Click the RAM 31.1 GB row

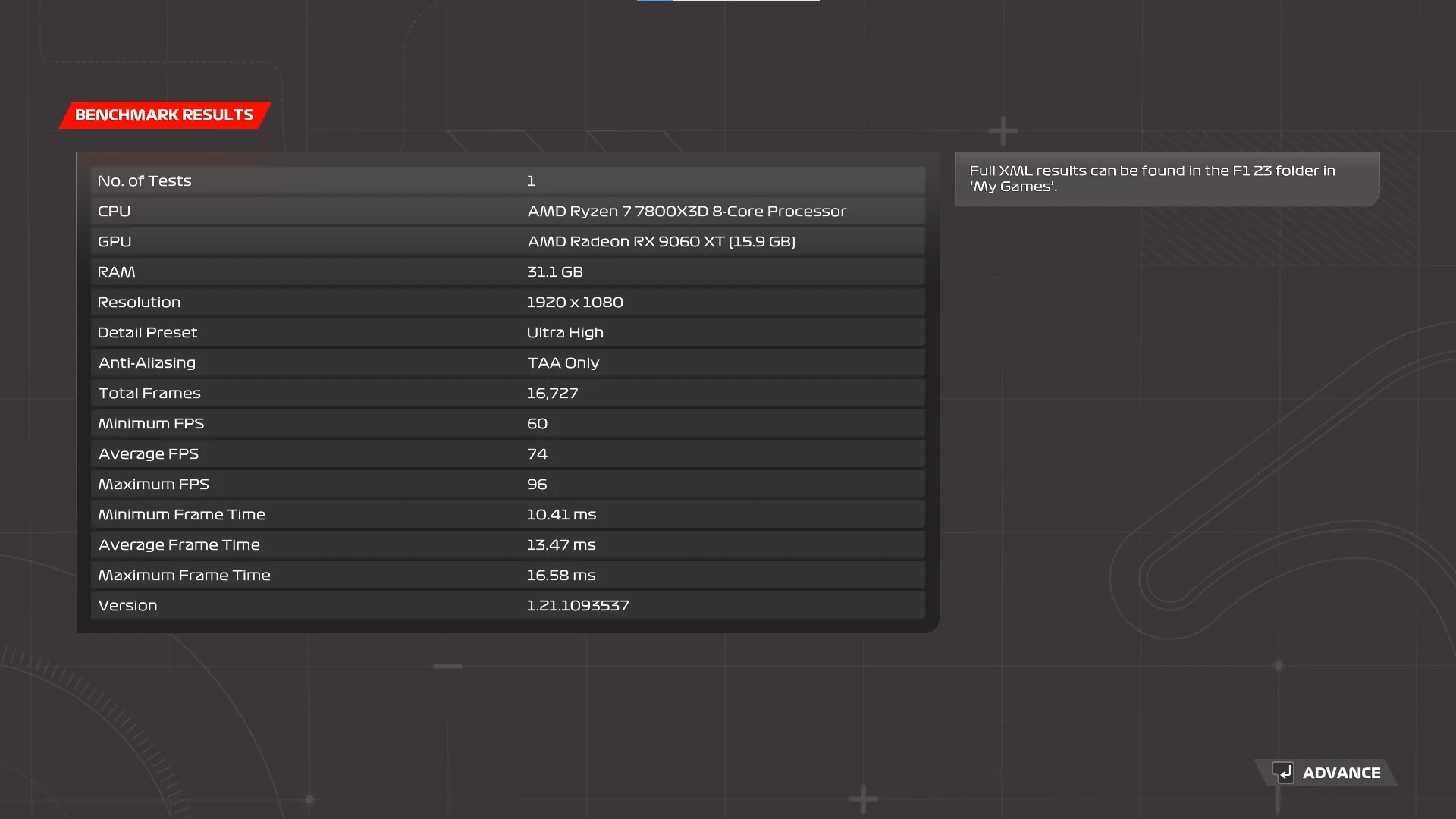(x=507, y=272)
